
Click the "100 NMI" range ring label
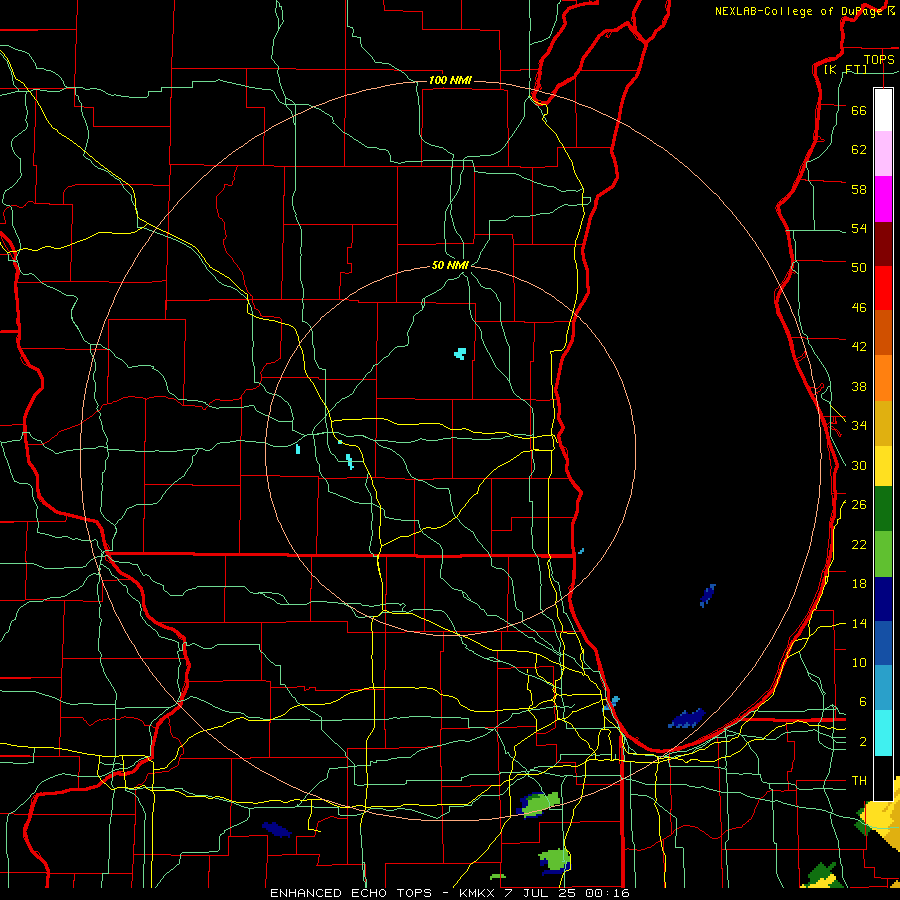(x=450, y=80)
